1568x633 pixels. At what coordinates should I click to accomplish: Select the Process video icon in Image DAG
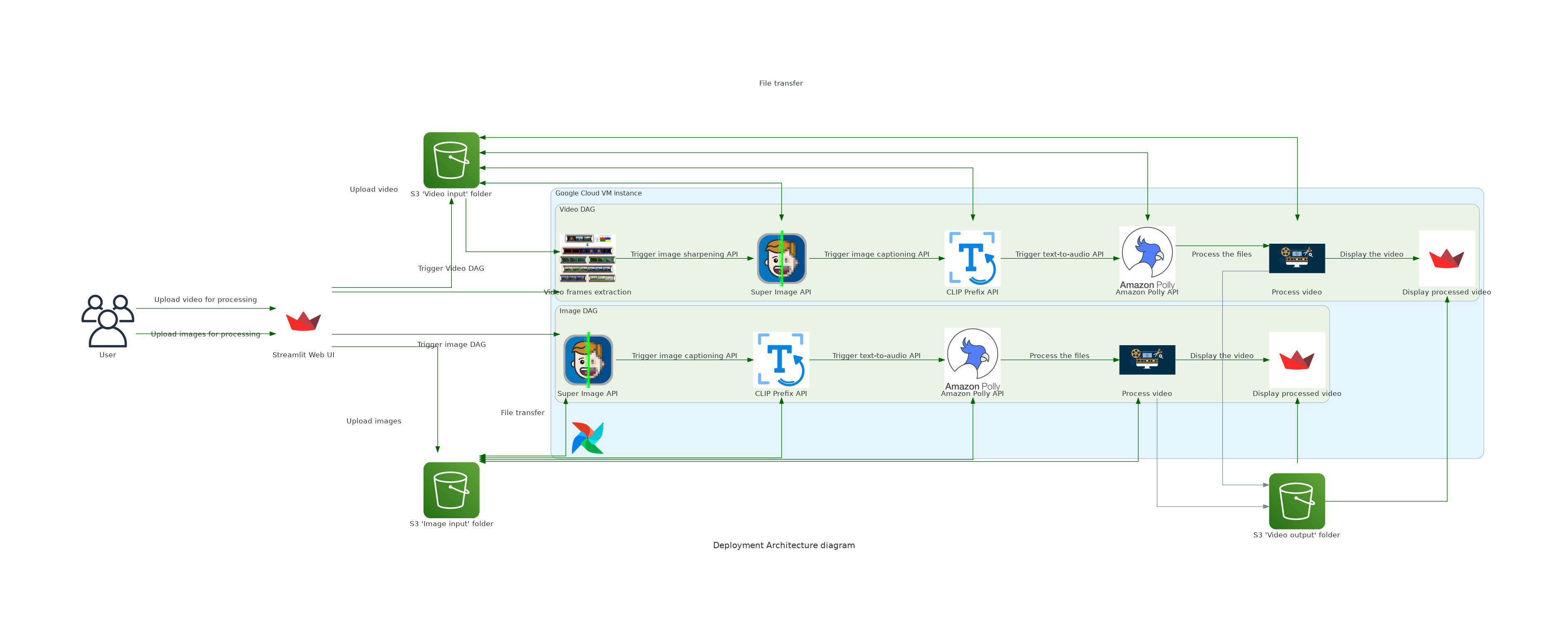pyautogui.click(x=1147, y=360)
